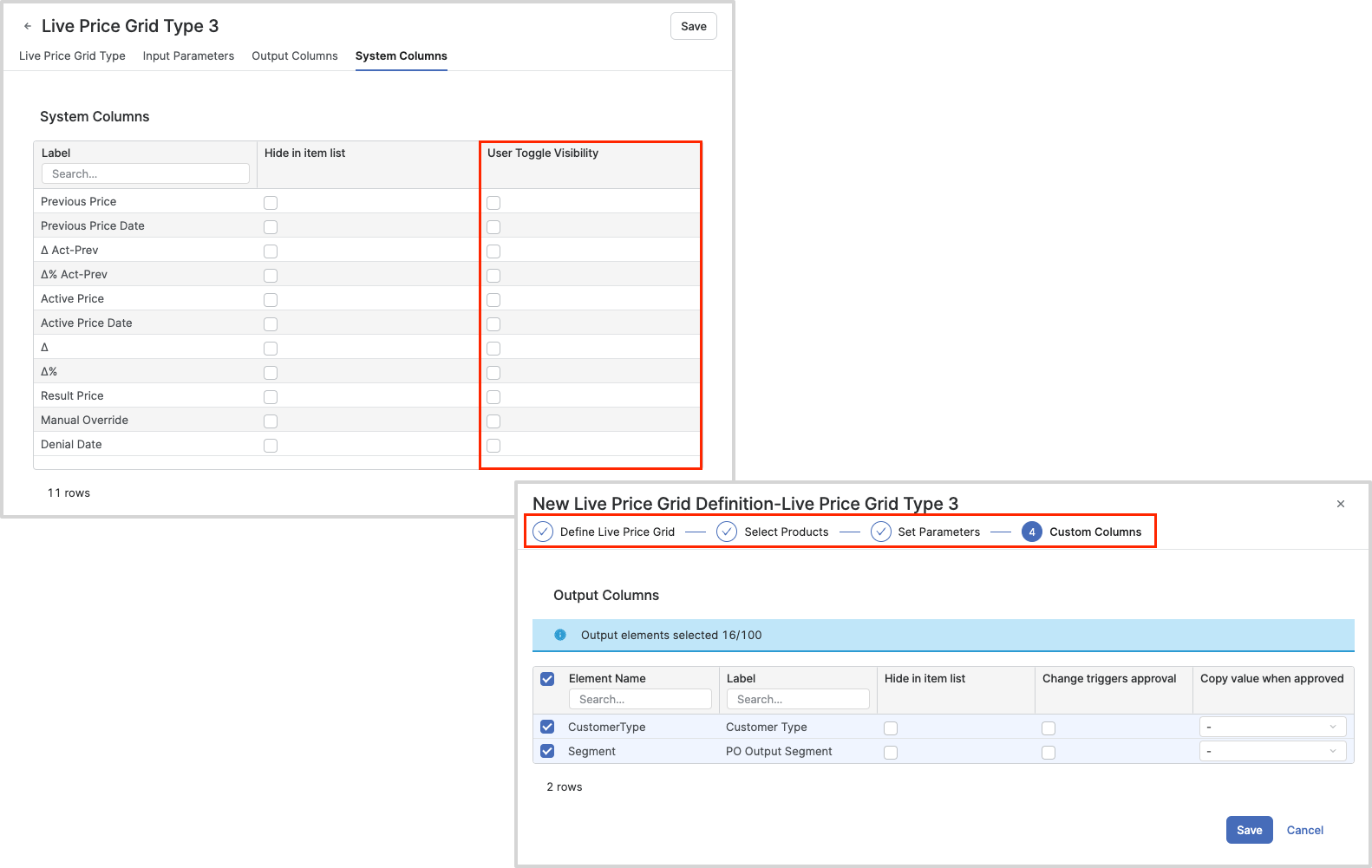The height and width of the screenshot is (868, 1372).
Task: Close the New Live Price Grid Definition dialog
Action: pyautogui.click(x=1341, y=504)
